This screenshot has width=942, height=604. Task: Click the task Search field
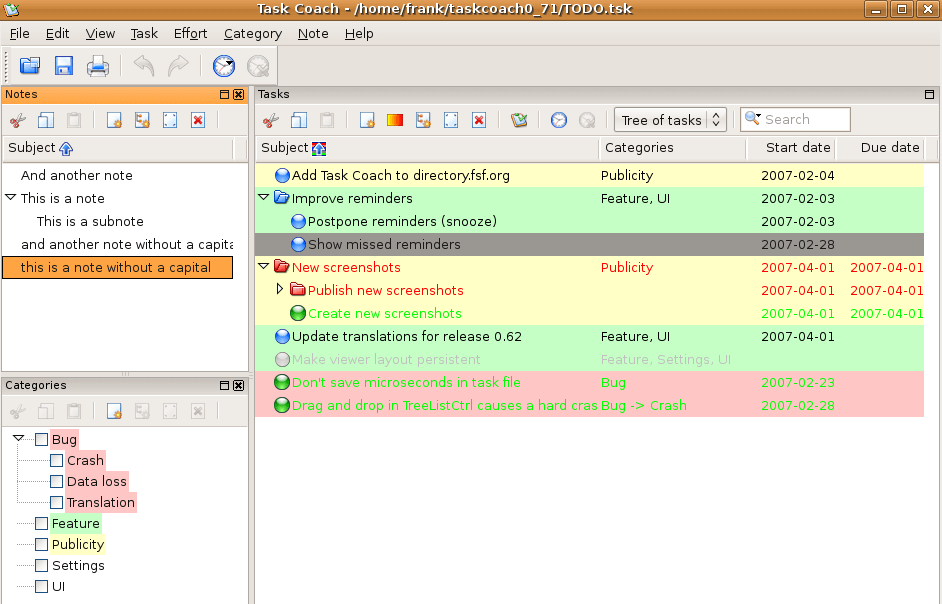795,120
